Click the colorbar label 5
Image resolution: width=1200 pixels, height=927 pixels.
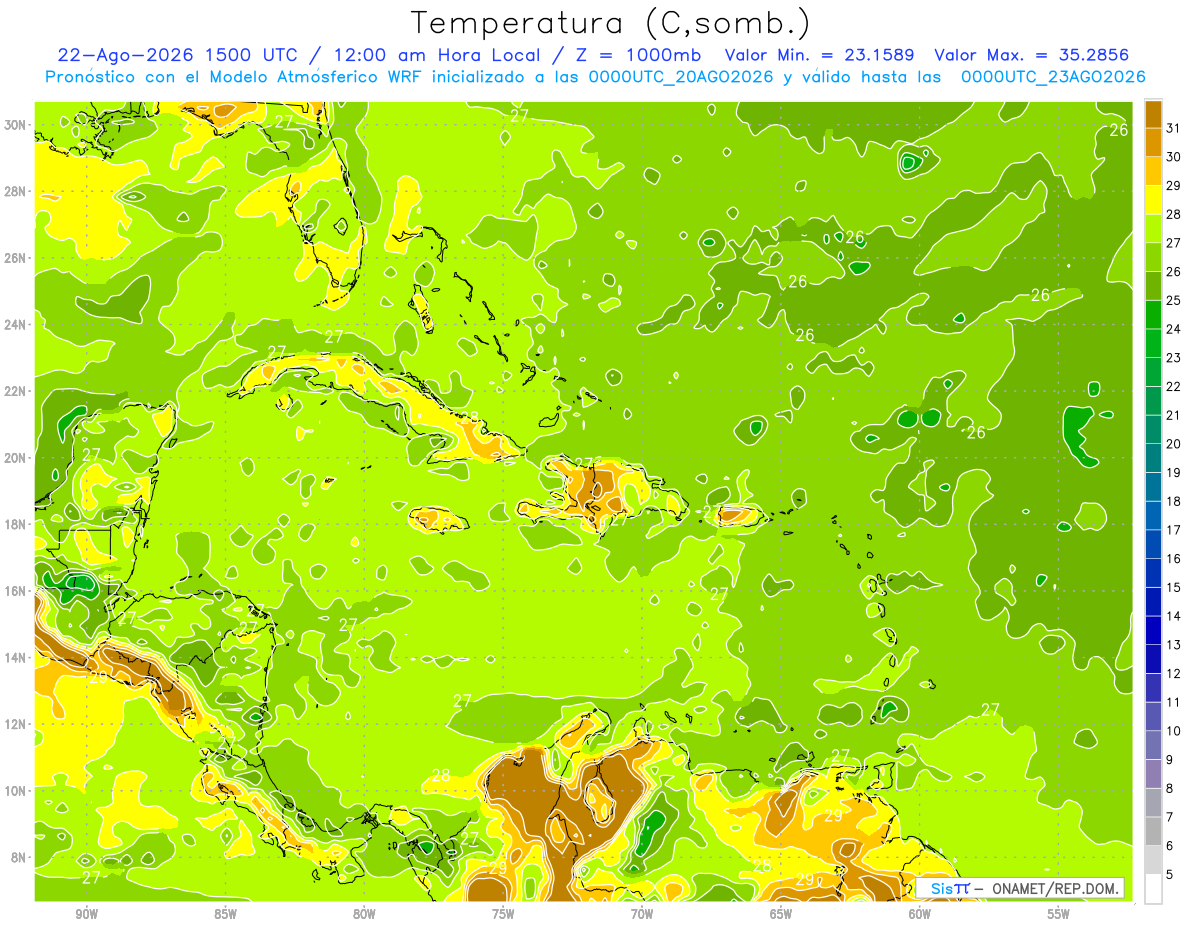(x=1170, y=875)
